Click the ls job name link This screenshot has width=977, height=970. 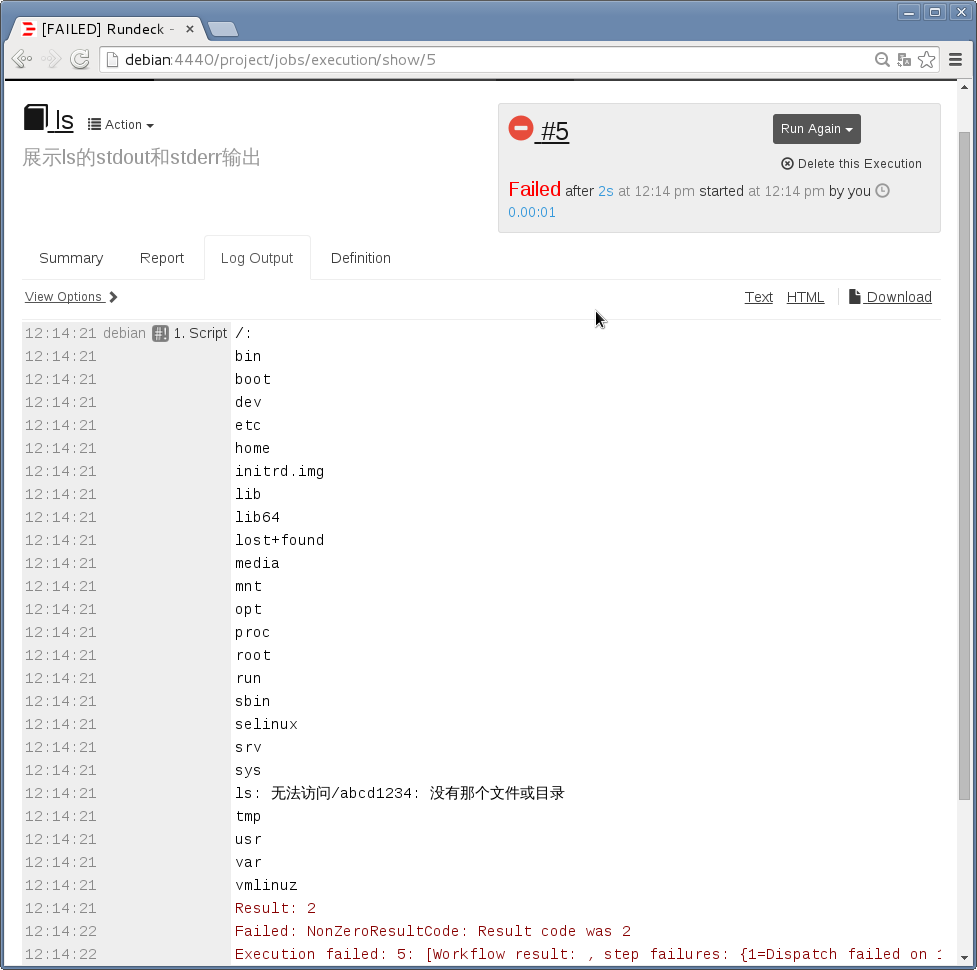pyautogui.click(x=64, y=120)
